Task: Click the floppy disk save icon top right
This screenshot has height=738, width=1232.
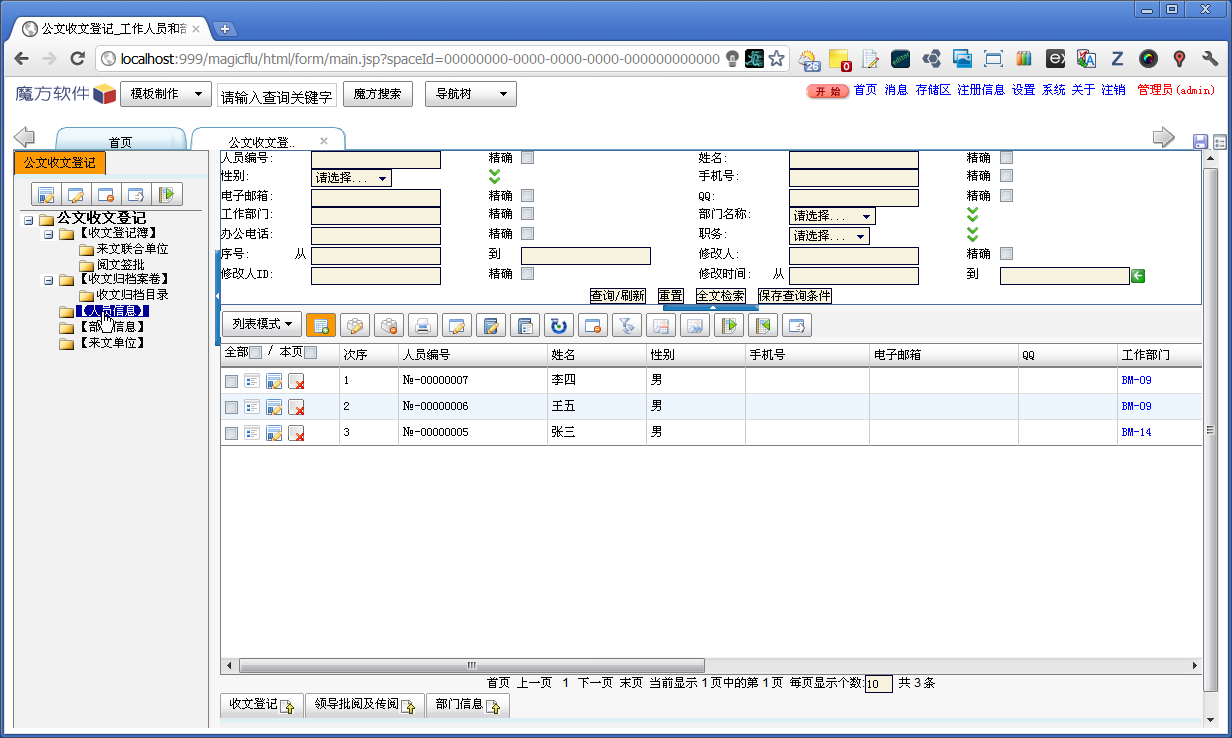Action: 1201,142
